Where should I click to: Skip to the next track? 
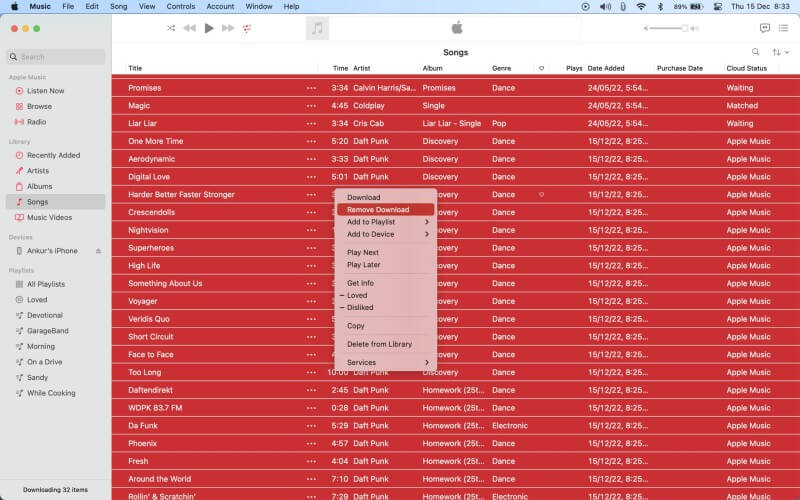[228, 28]
